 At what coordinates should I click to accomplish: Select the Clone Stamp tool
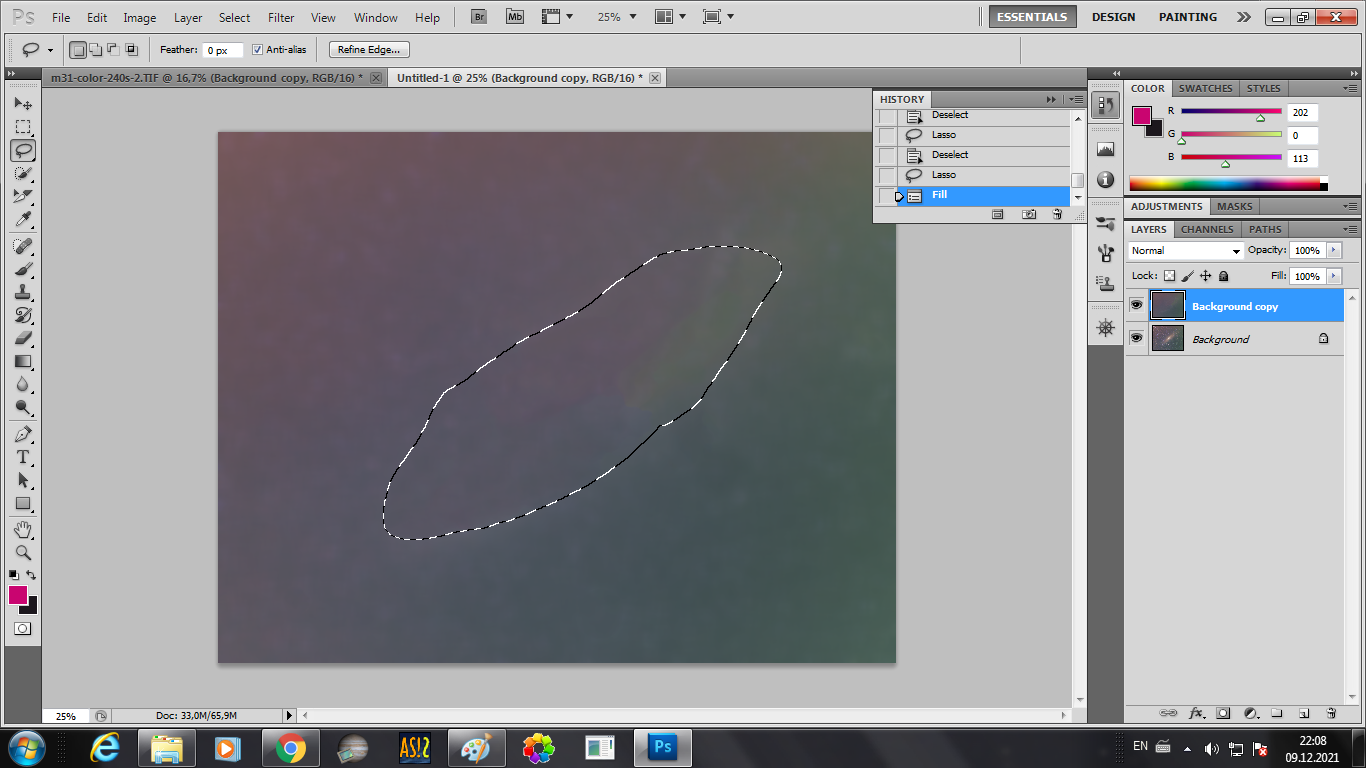(x=23, y=292)
